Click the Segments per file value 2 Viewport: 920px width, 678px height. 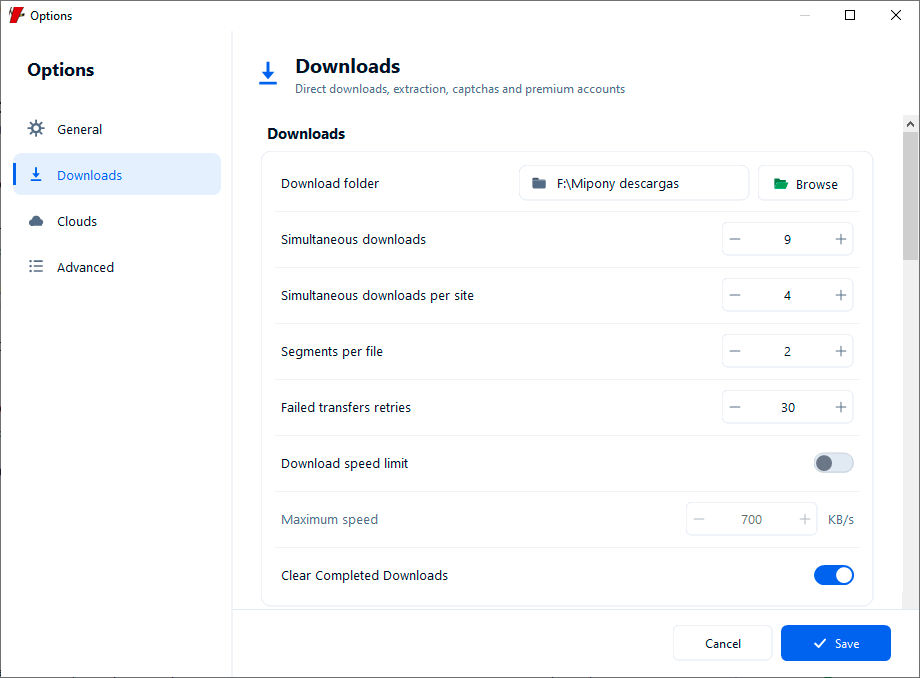point(787,351)
